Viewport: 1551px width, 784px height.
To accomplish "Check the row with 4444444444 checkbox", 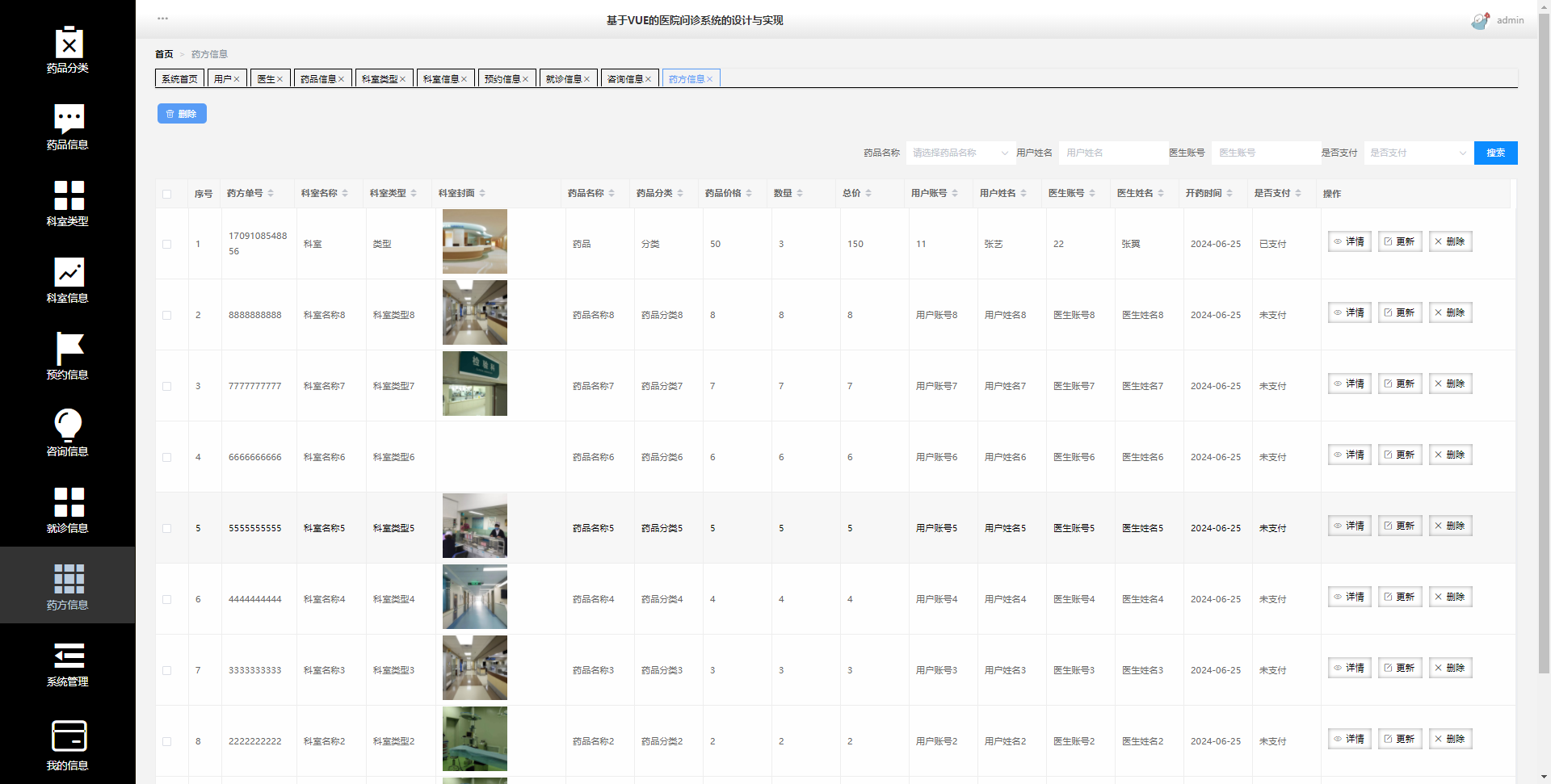I will (167, 599).
